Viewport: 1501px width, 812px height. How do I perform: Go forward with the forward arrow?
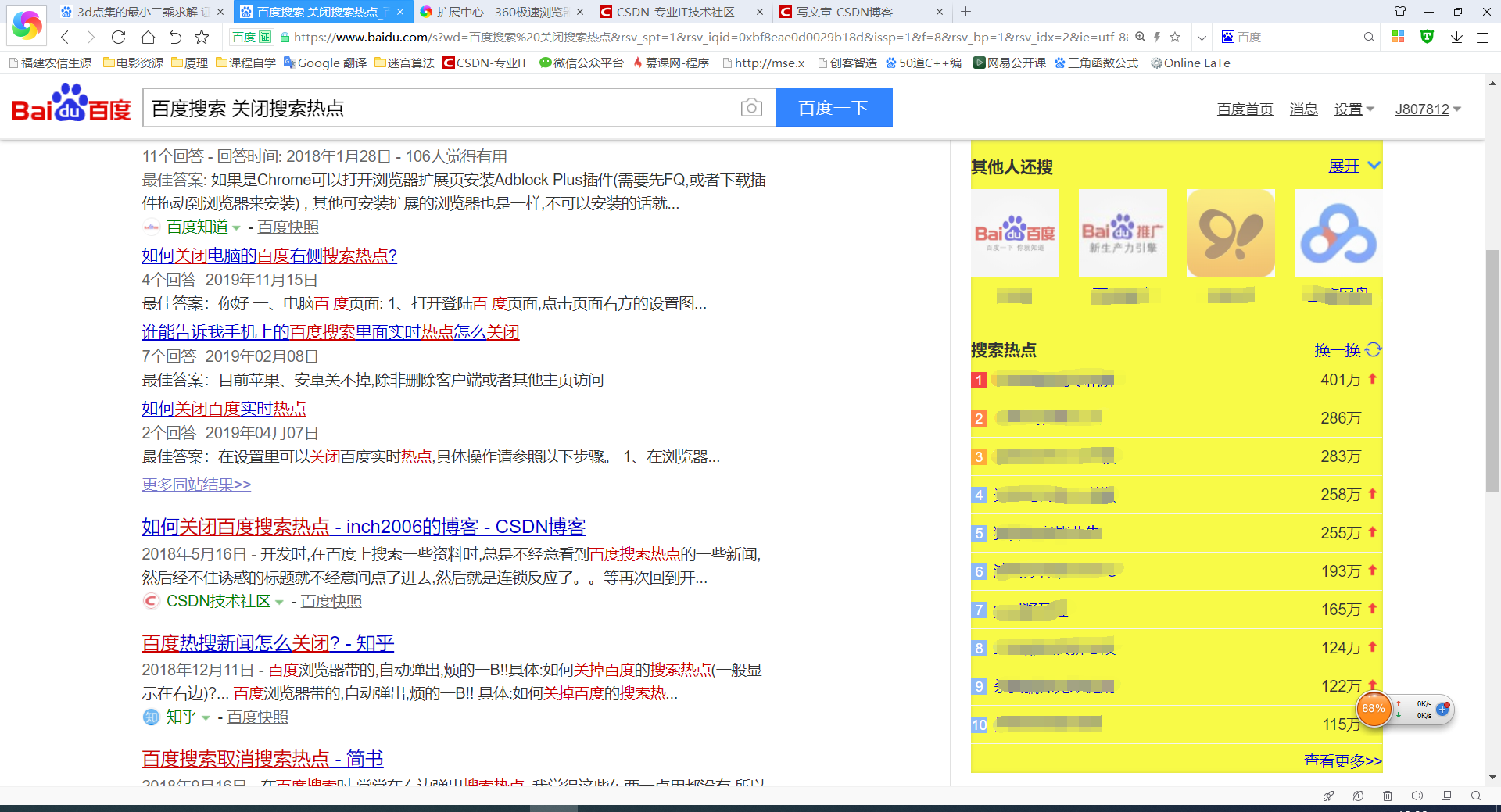point(91,37)
